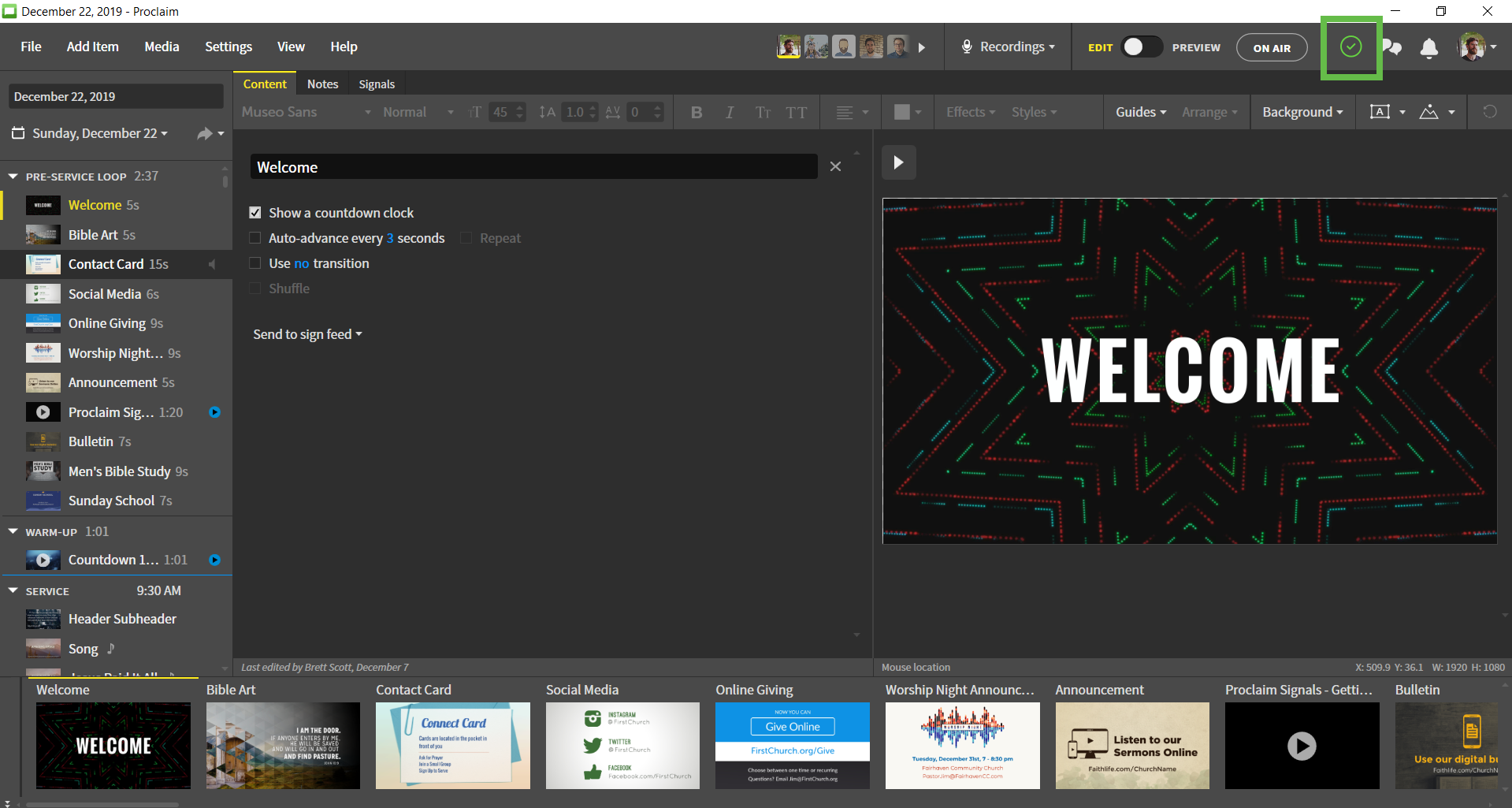The image size is (1512, 808).
Task: Open the Normal font style dropdown
Action: click(x=418, y=112)
